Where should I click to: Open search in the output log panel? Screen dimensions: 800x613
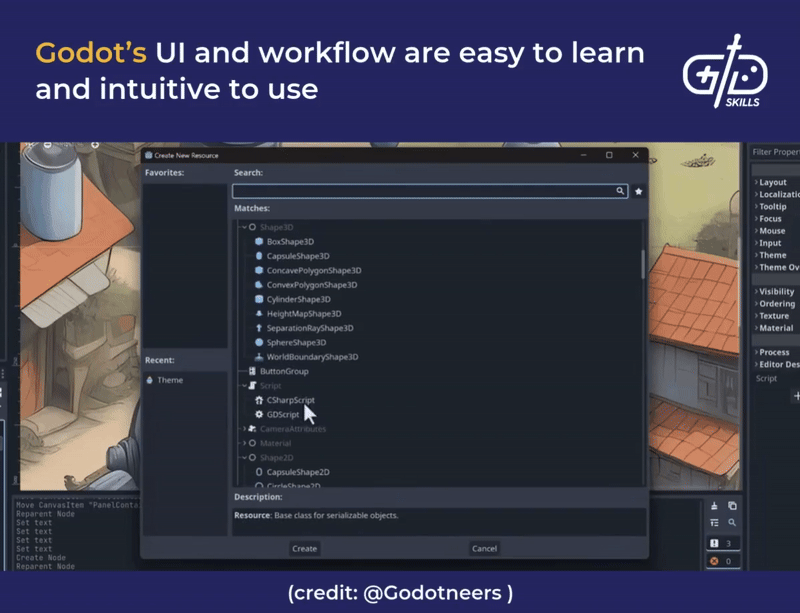point(732,522)
